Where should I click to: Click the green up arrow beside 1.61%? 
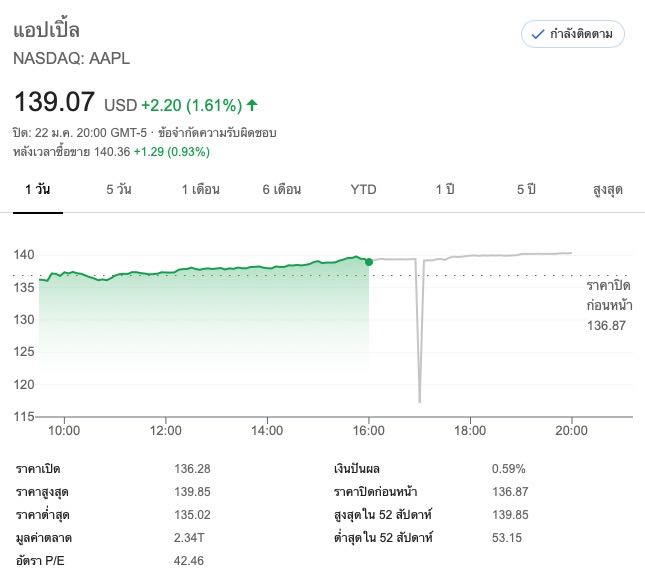[x=252, y=104]
